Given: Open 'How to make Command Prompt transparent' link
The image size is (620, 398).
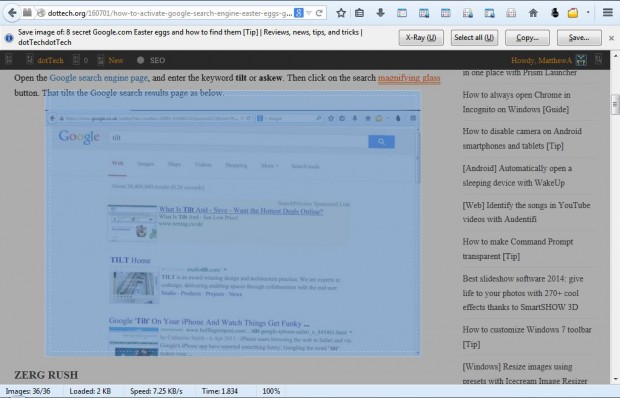Looking at the screenshot, I should (x=517, y=249).
